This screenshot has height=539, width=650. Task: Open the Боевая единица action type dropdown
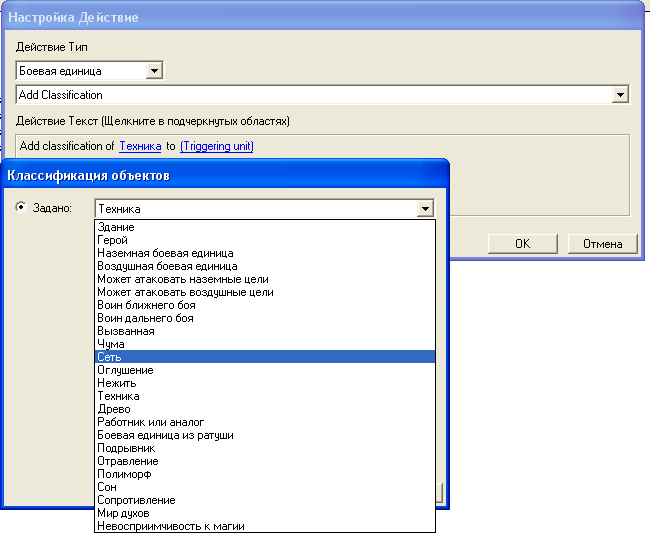coord(154,71)
